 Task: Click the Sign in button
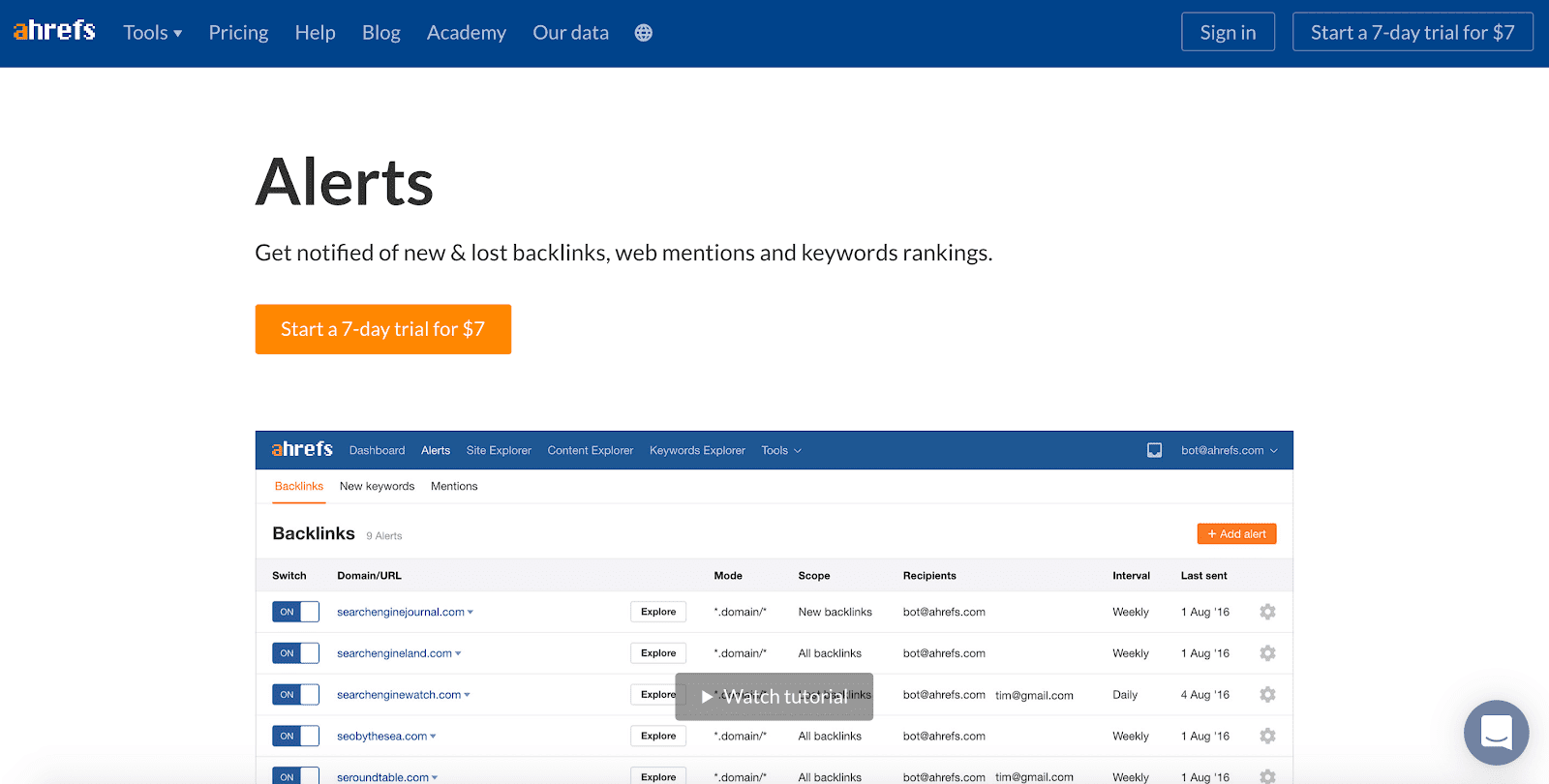[x=1228, y=32]
